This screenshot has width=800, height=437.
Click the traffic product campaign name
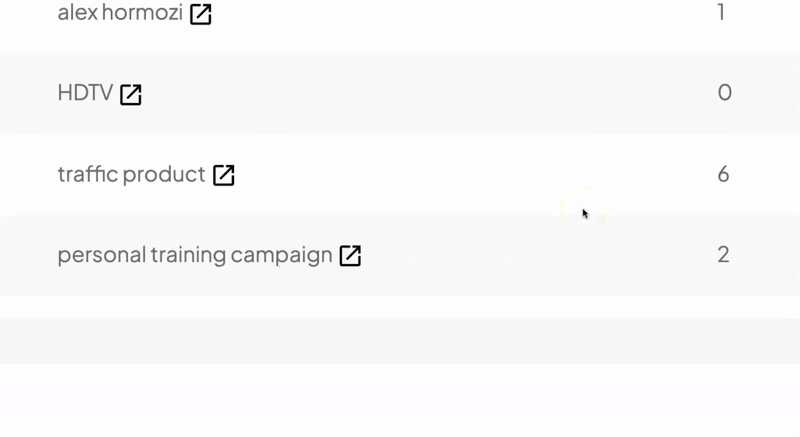pyautogui.click(x=131, y=174)
